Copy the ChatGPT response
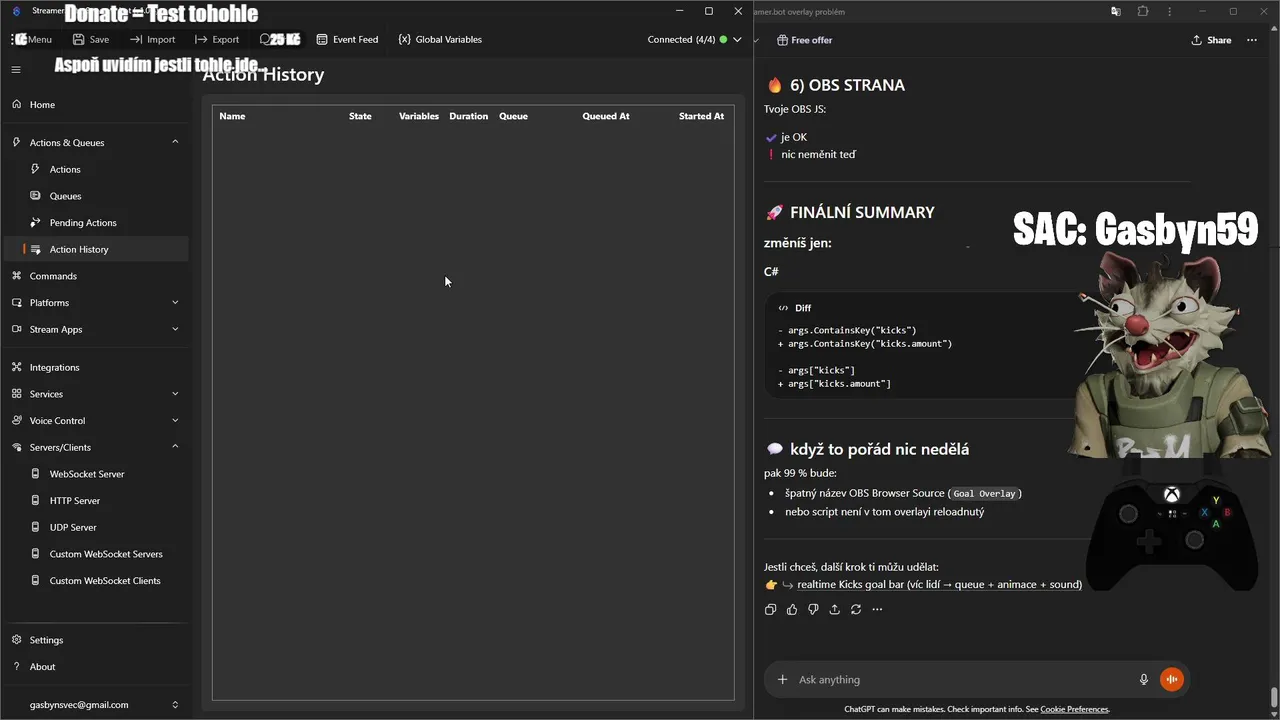This screenshot has width=1280, height=720. point(770,609)
